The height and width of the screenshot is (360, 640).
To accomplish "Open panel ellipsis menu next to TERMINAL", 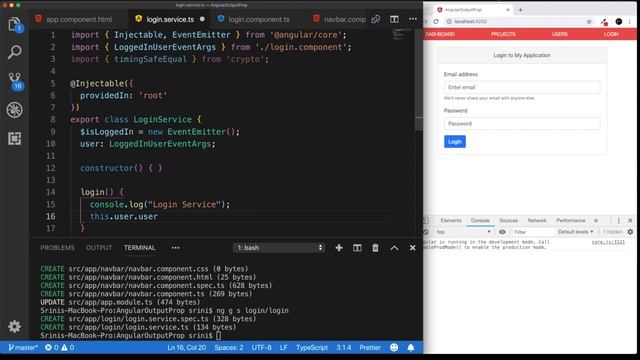I will [176, 248].
